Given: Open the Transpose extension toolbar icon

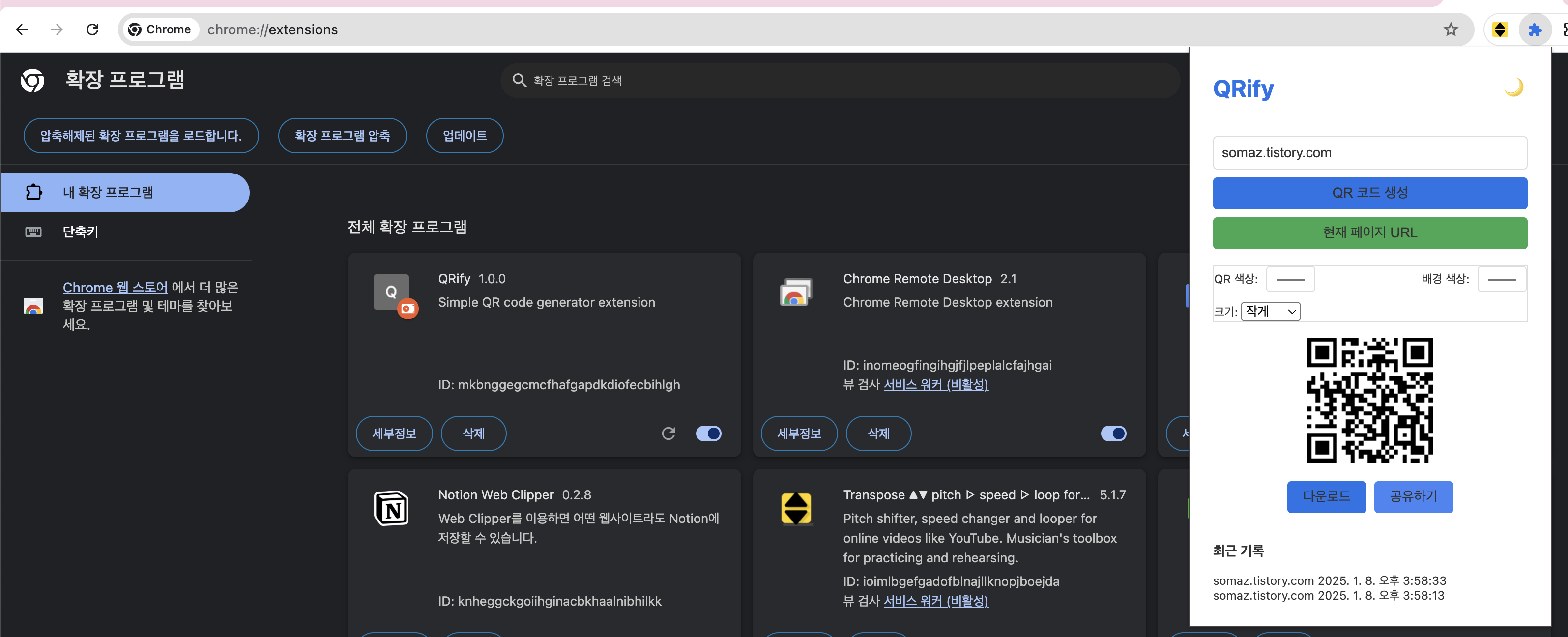Looking at the screenshot, I should 1500,29.
